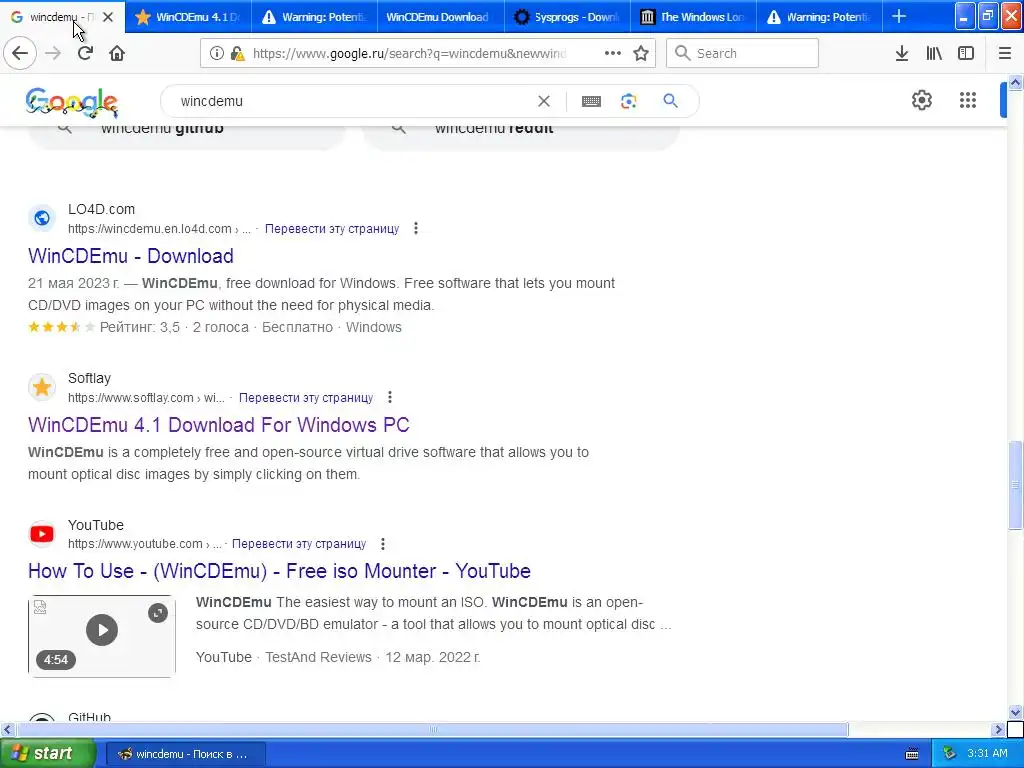1024x768 pixels.
Task: Close the wincdemu Google tab
Action: click(x=108, y=17)
